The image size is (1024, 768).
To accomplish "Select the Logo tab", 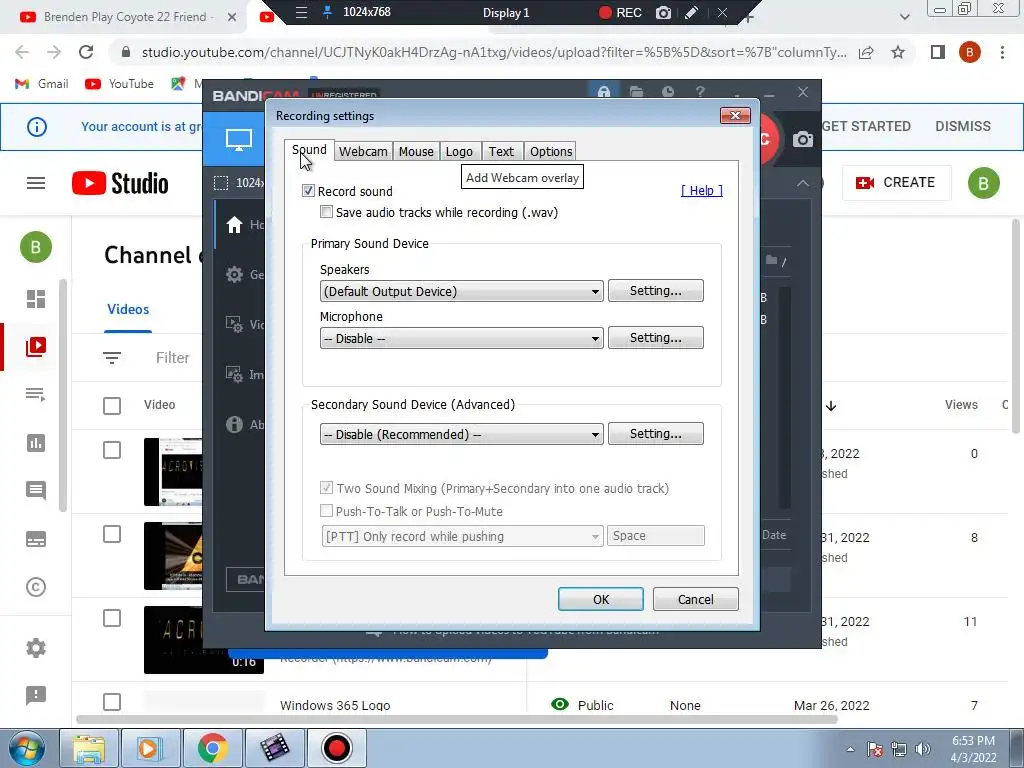I will [x=459, y=152].
